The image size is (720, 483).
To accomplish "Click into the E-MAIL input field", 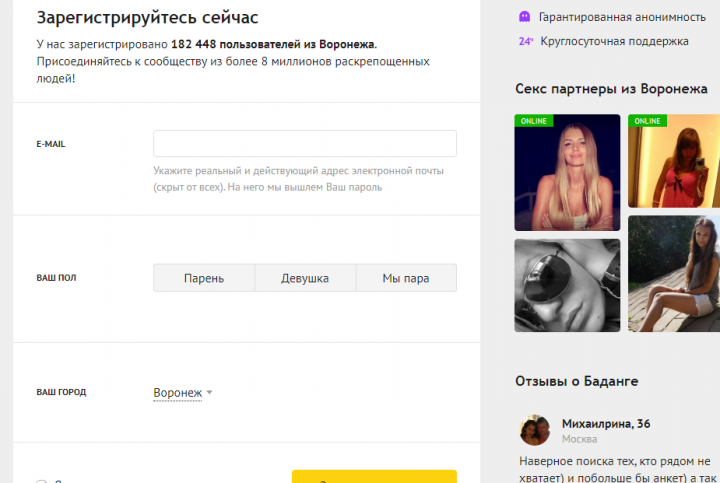I will point(304,144).
